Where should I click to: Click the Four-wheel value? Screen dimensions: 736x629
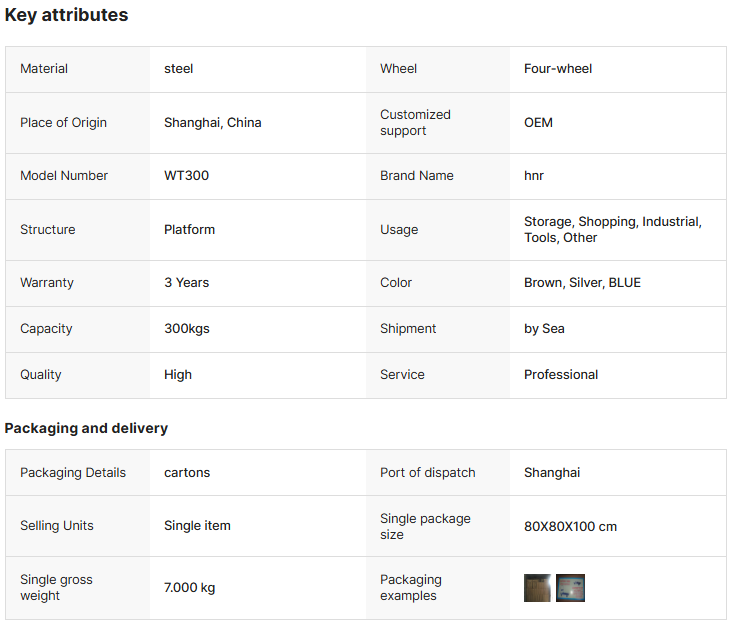pos(558,69)
